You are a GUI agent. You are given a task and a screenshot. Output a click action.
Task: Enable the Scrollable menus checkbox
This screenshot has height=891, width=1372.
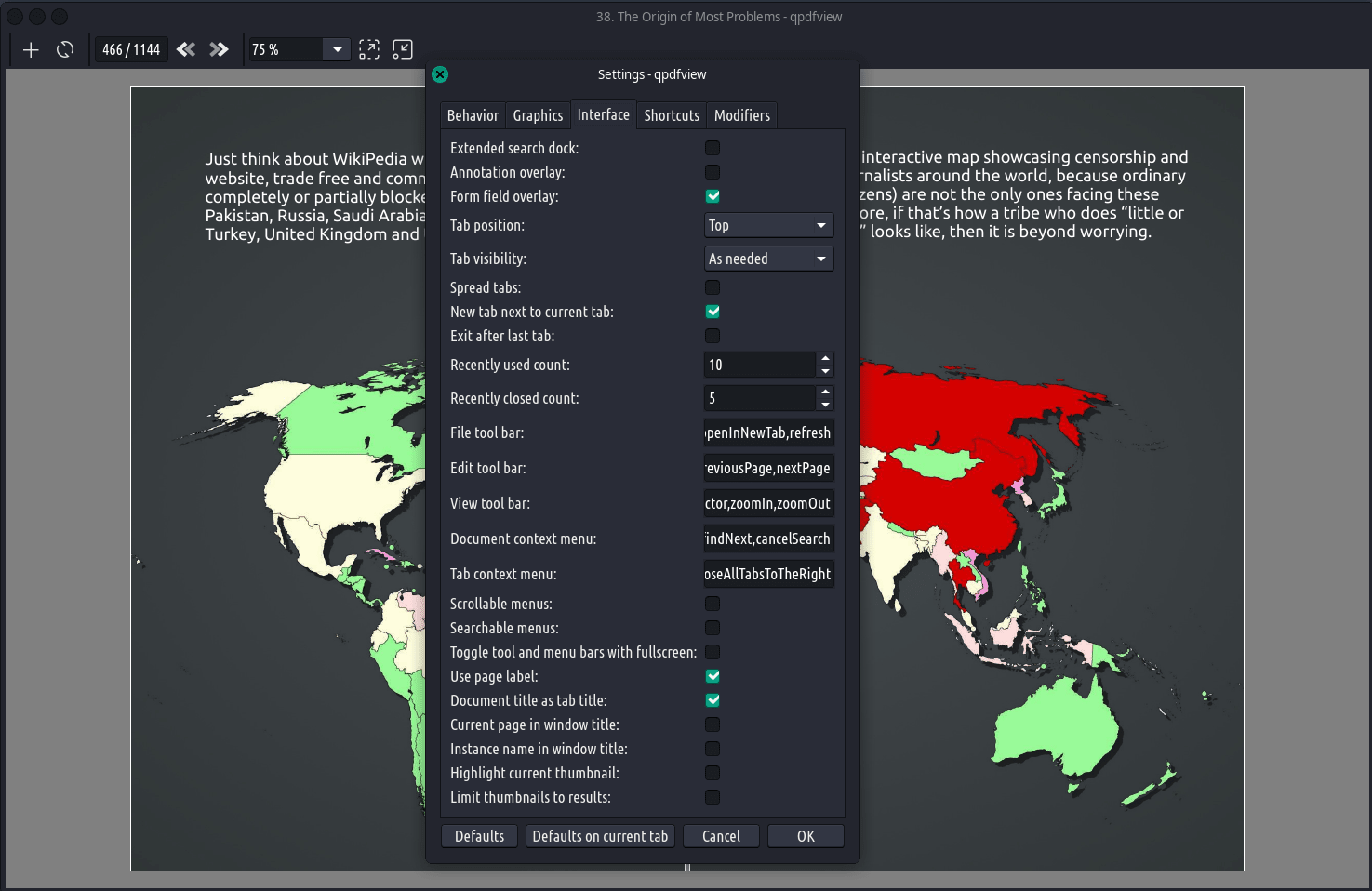(x=713, y=604)
